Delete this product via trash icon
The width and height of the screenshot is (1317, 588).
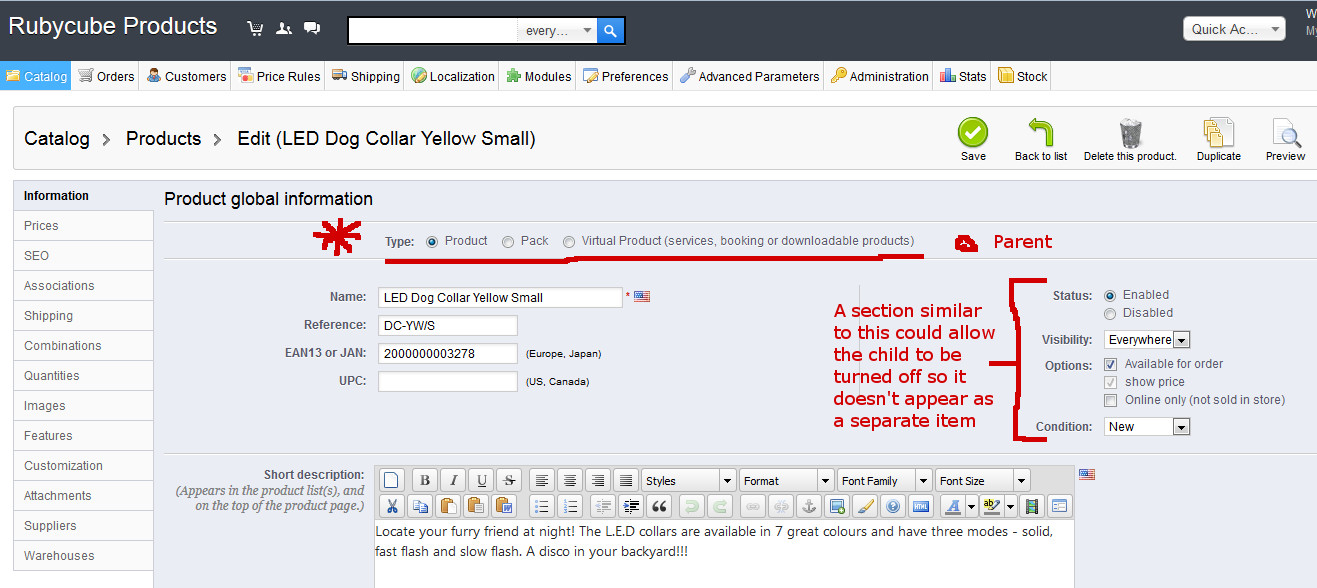click(x=1130, y=139)
